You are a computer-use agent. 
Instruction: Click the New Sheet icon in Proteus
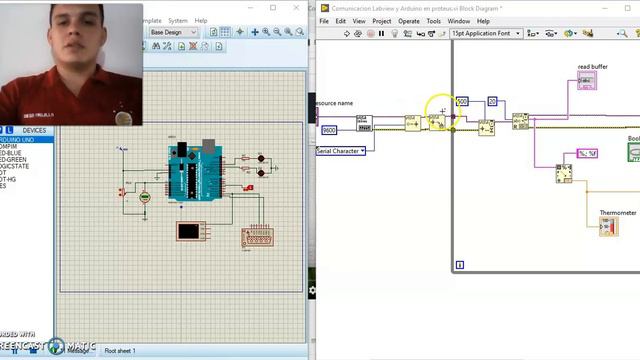(182, 47)
